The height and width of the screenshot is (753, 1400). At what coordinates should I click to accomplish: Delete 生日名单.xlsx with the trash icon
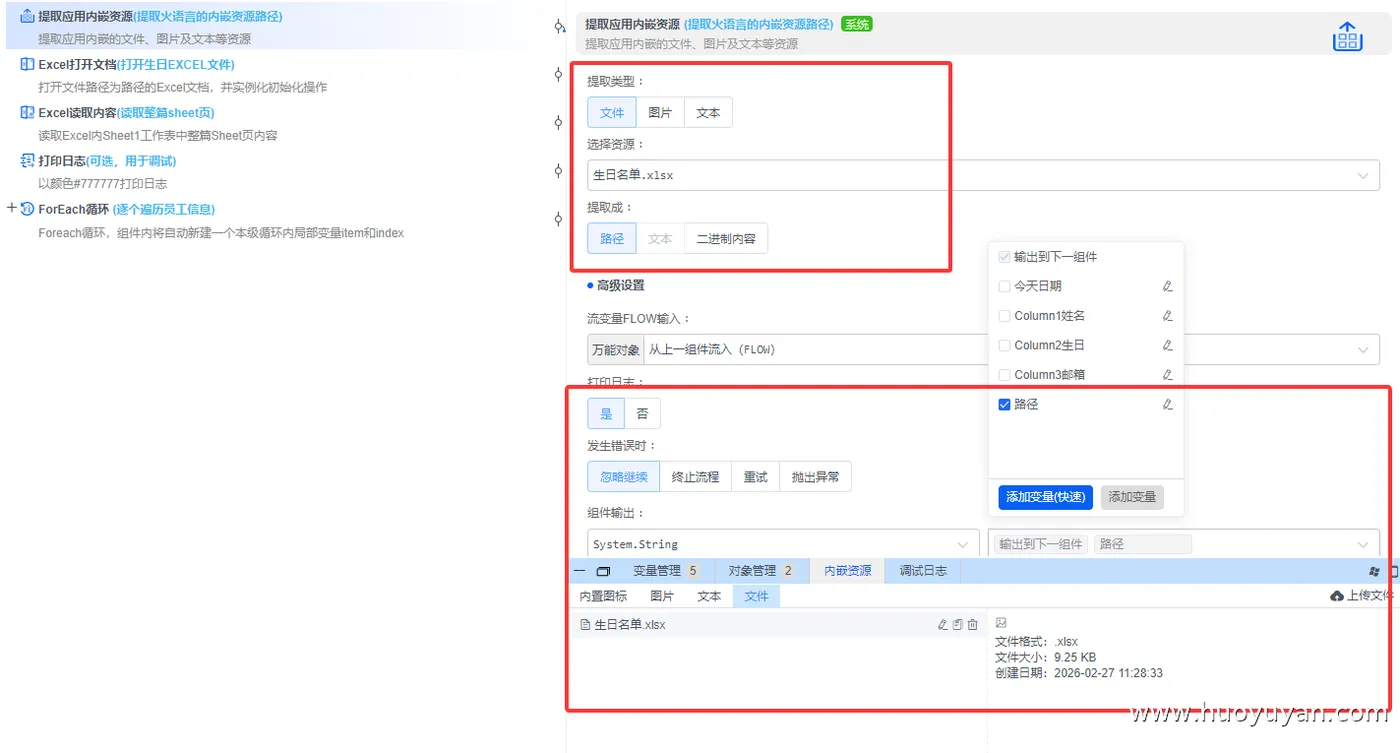972,624
